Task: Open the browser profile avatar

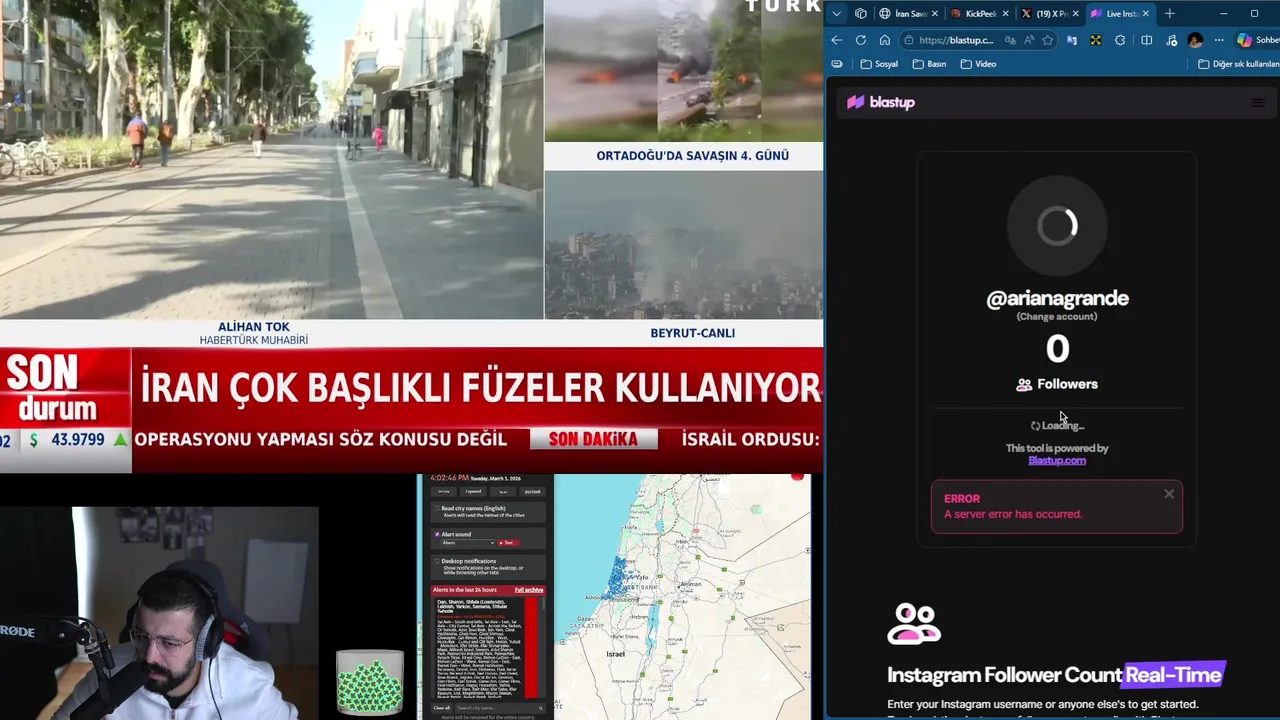Action: [x=1195, y=40]
